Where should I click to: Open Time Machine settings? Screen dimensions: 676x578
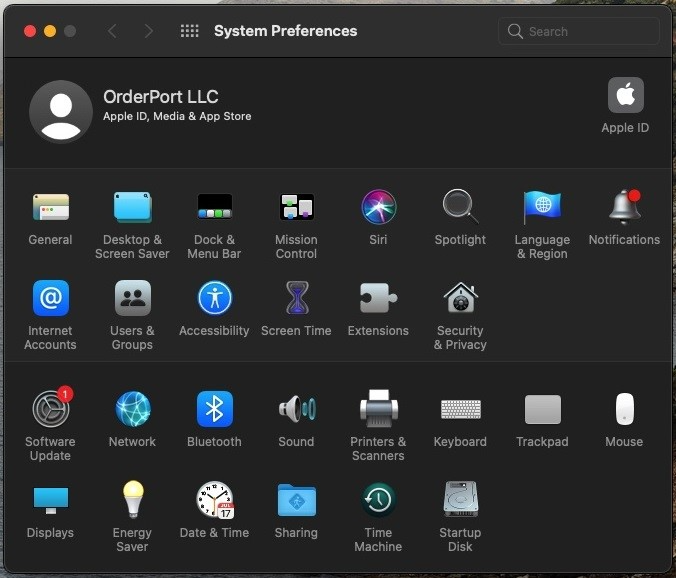[379, 500]
